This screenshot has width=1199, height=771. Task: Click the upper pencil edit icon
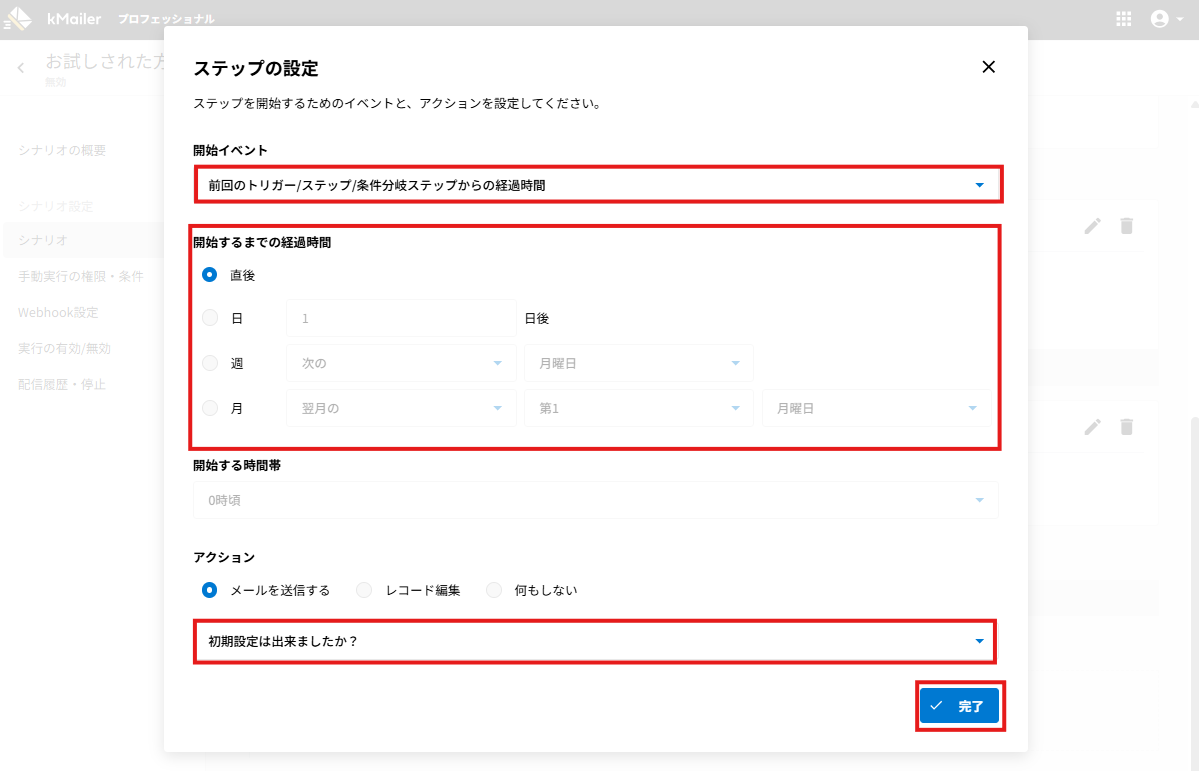tap(1093, 226)
